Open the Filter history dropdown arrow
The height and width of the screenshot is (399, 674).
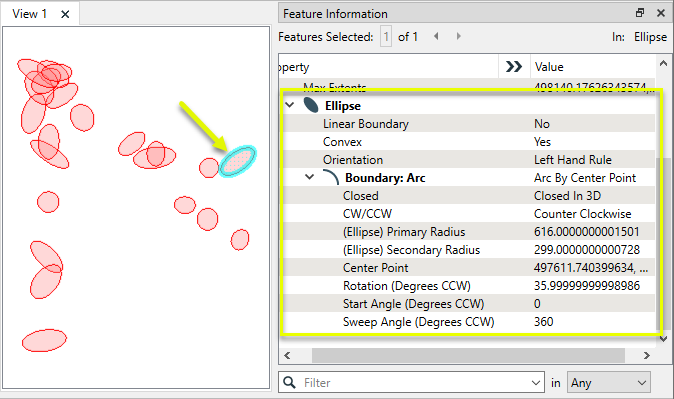pyautogui.click(x=535, y=383)
